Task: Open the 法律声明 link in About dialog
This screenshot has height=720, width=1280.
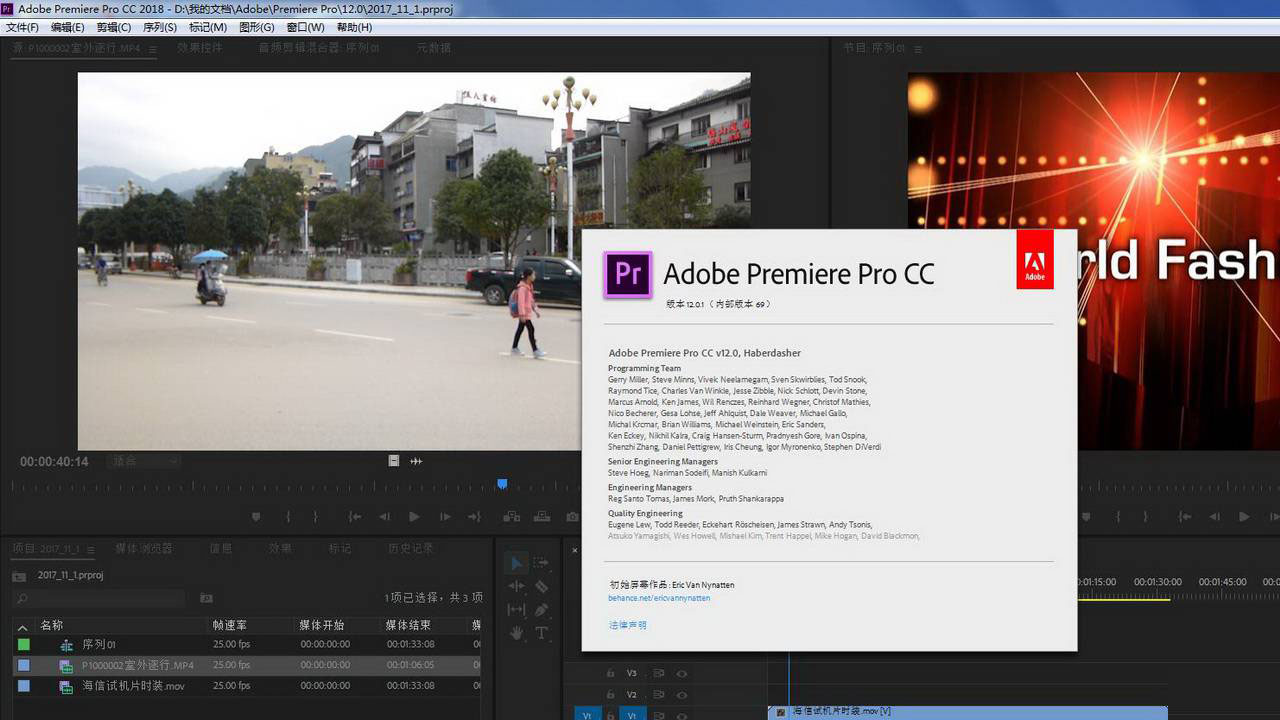Action: pos(628,625)
